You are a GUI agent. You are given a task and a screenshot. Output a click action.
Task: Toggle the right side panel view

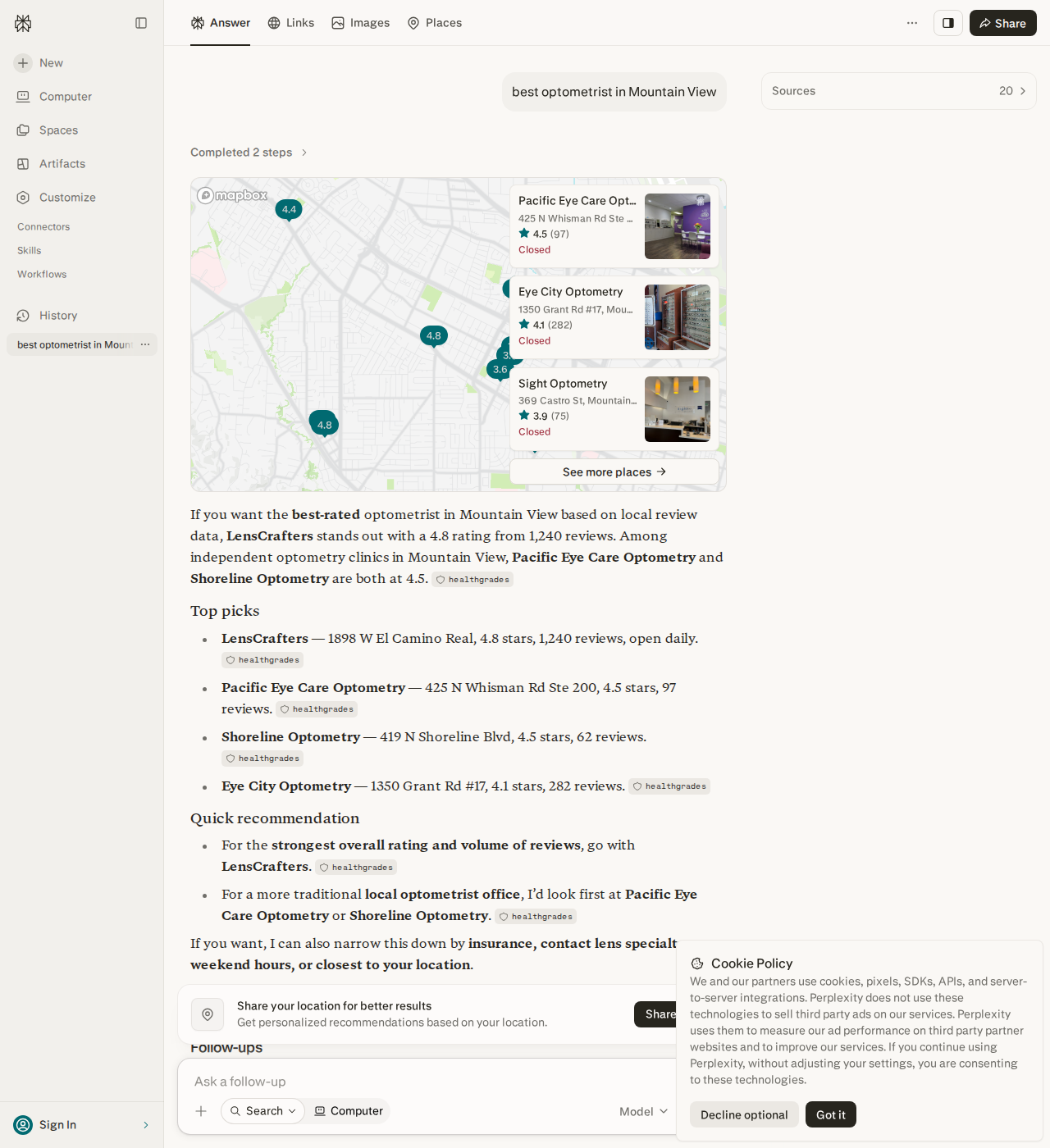pos(948,23)
